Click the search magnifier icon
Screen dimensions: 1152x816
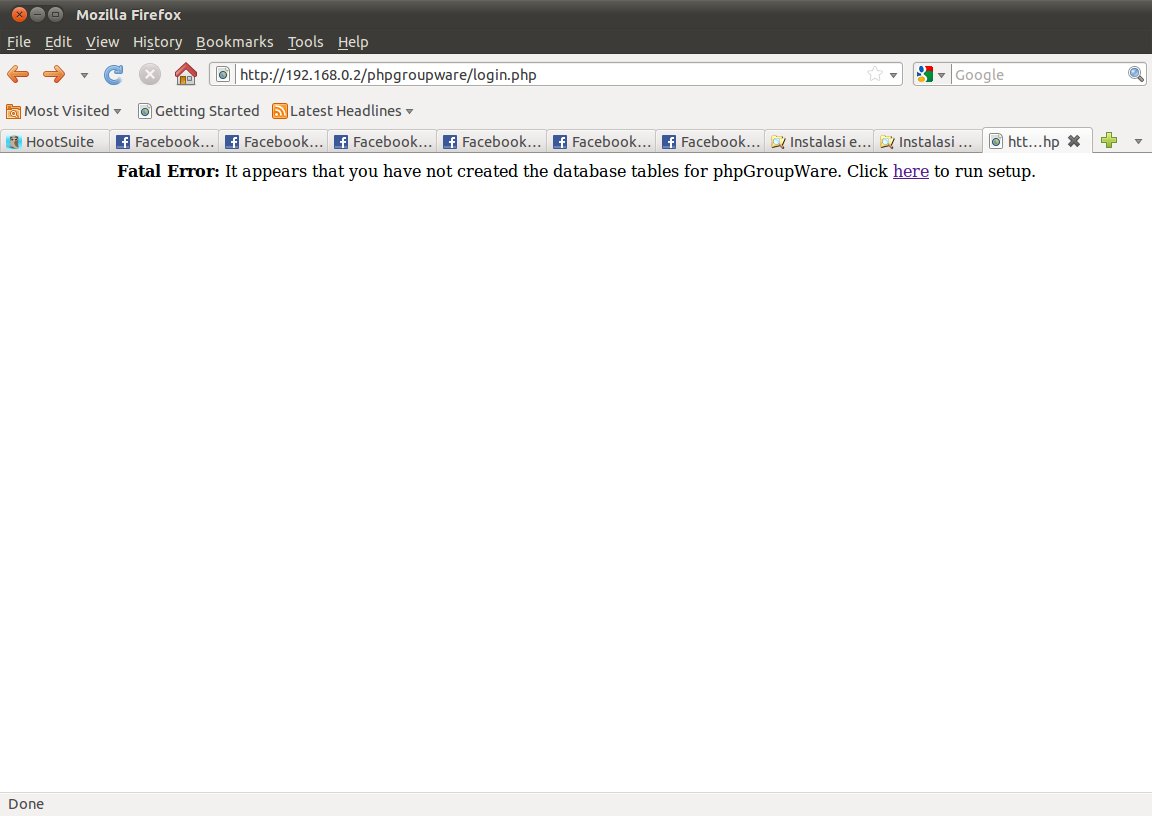[x=1136, y=74]
